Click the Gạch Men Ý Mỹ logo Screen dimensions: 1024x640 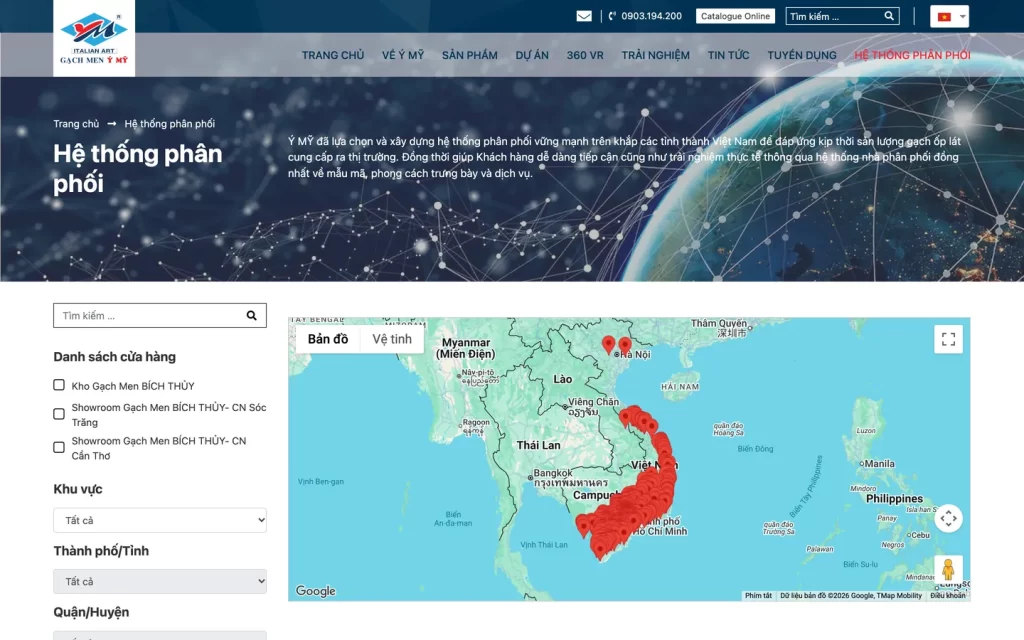tap(94, 38)
